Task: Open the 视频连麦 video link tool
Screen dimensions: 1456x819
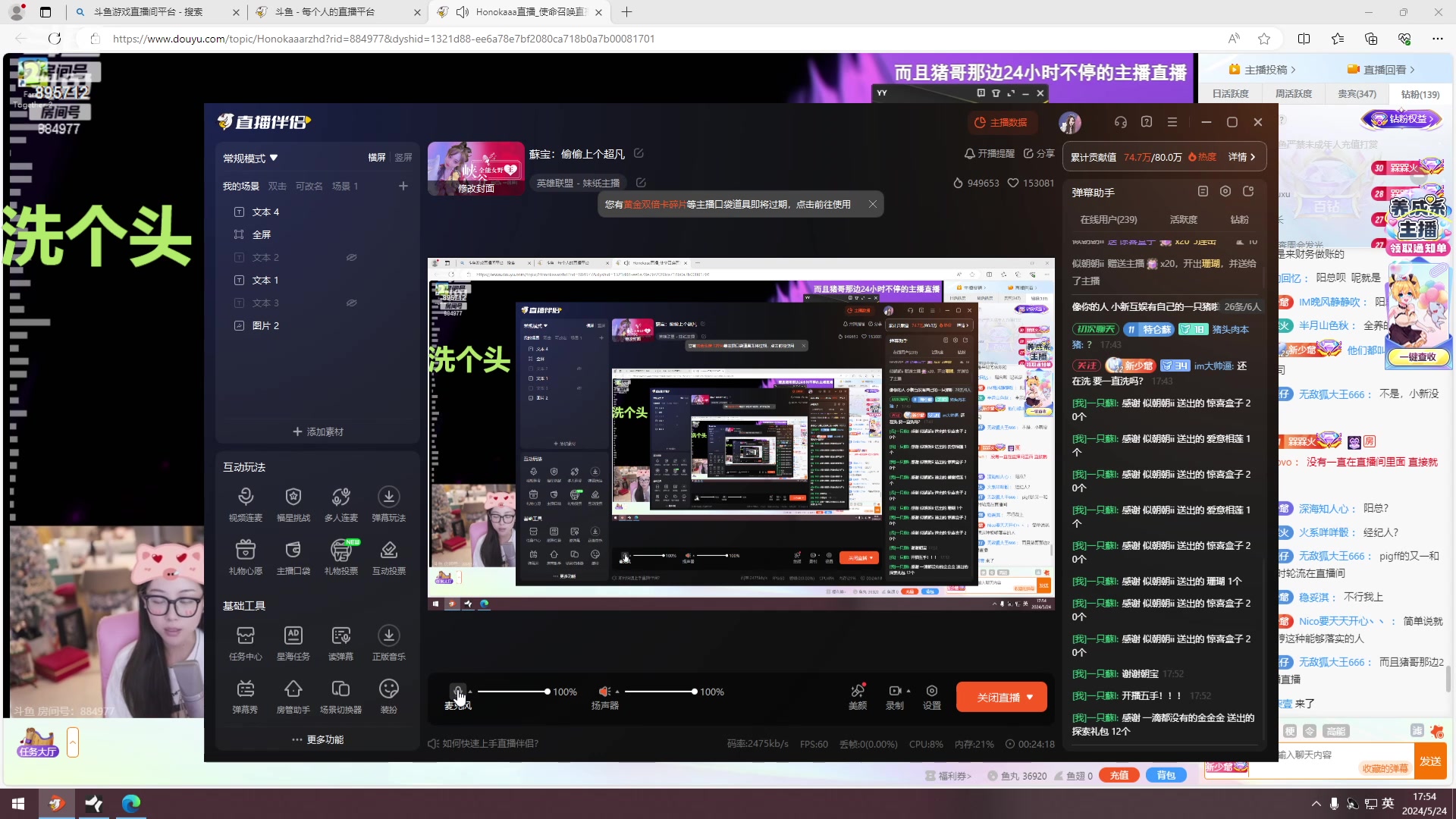Action: (245, 497)
